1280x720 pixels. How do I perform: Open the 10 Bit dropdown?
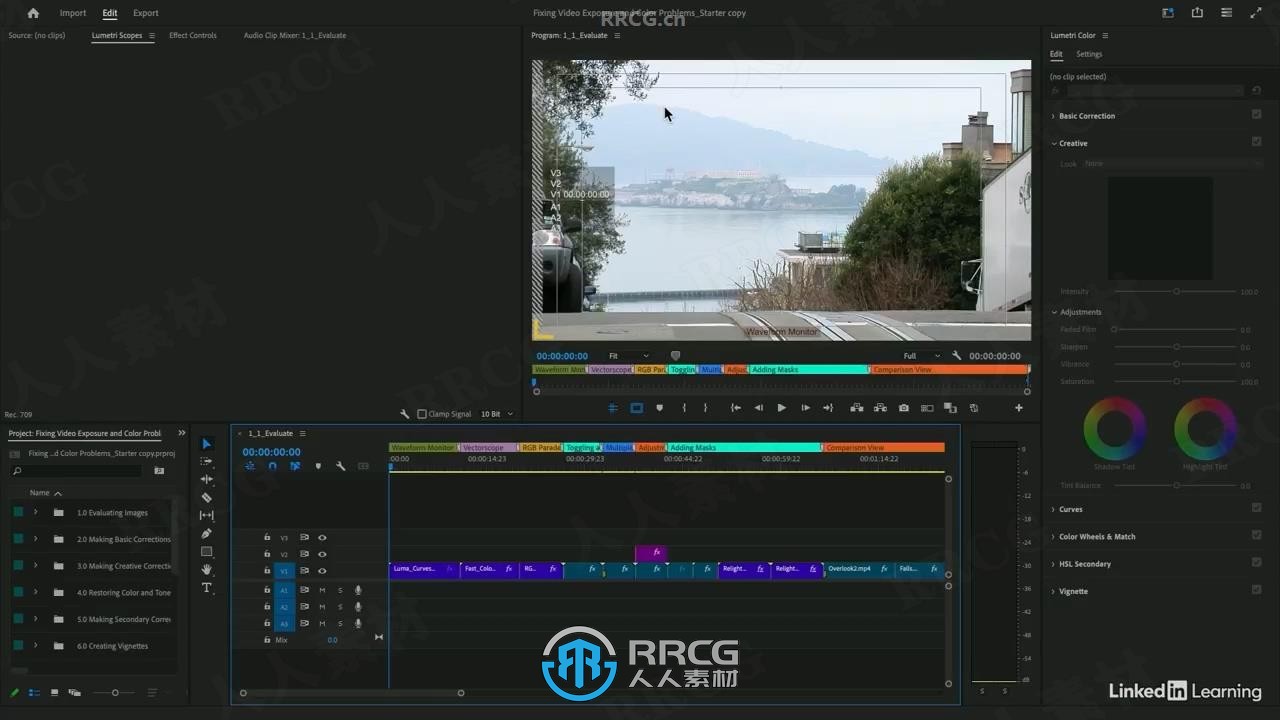(x=497, y=414)
